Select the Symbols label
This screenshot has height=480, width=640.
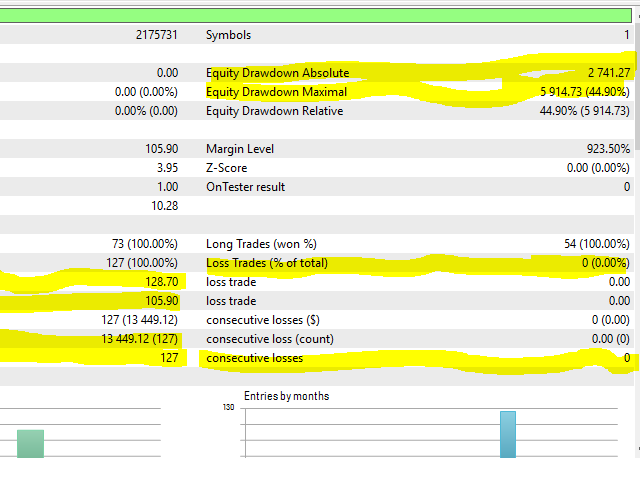tap(229, 35)
